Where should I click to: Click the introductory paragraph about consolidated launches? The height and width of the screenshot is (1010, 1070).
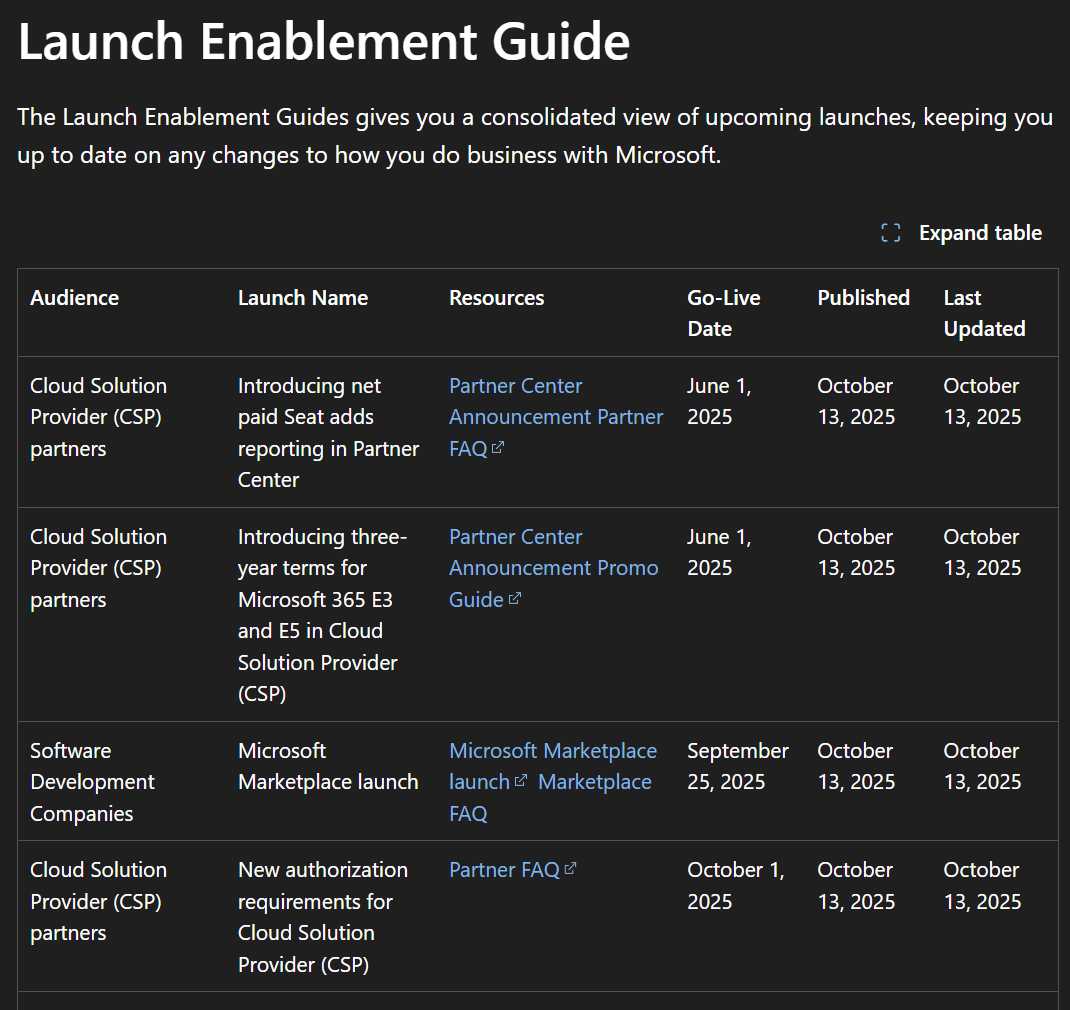pos(535,136)
